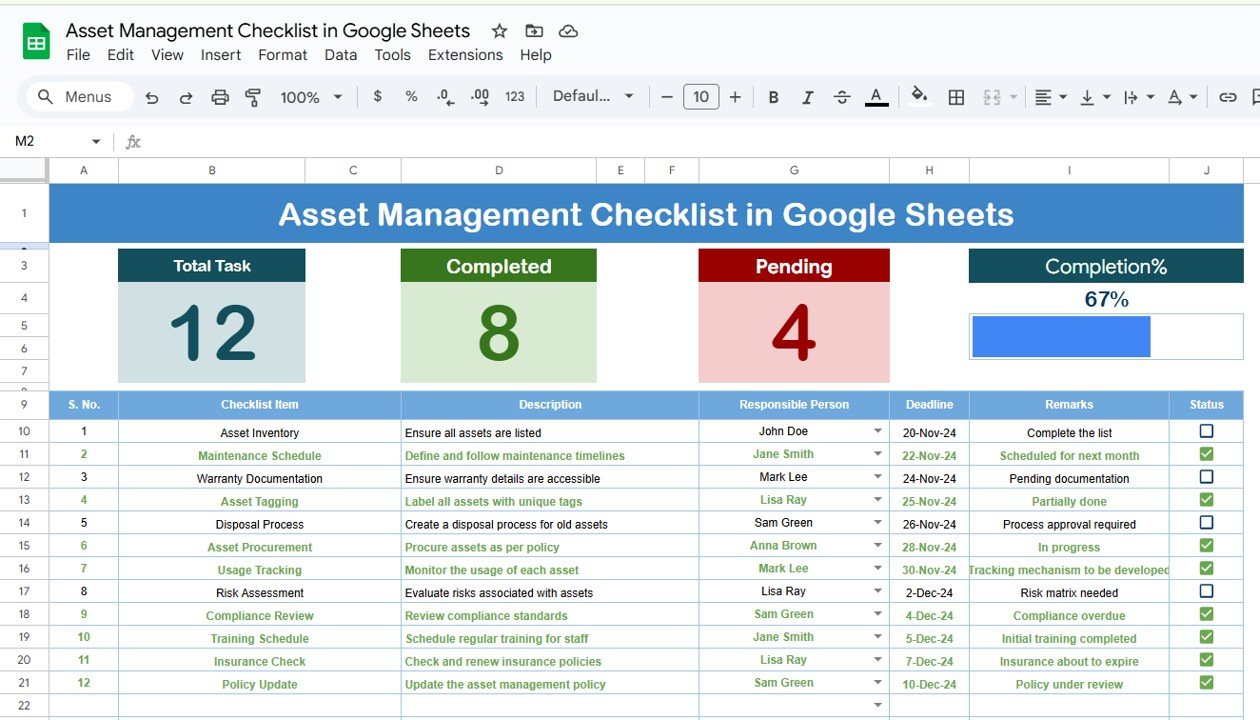Viewport: 1260px width, 720px height.
Task: Click the document title text
Action: pyautogui.click(x=268, y=31)
